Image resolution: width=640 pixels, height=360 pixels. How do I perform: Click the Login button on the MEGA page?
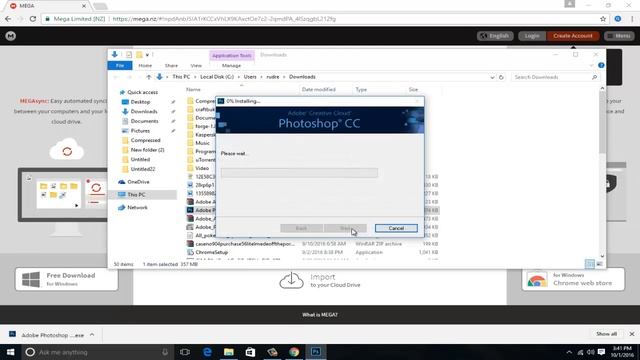(x=532, y=36)
